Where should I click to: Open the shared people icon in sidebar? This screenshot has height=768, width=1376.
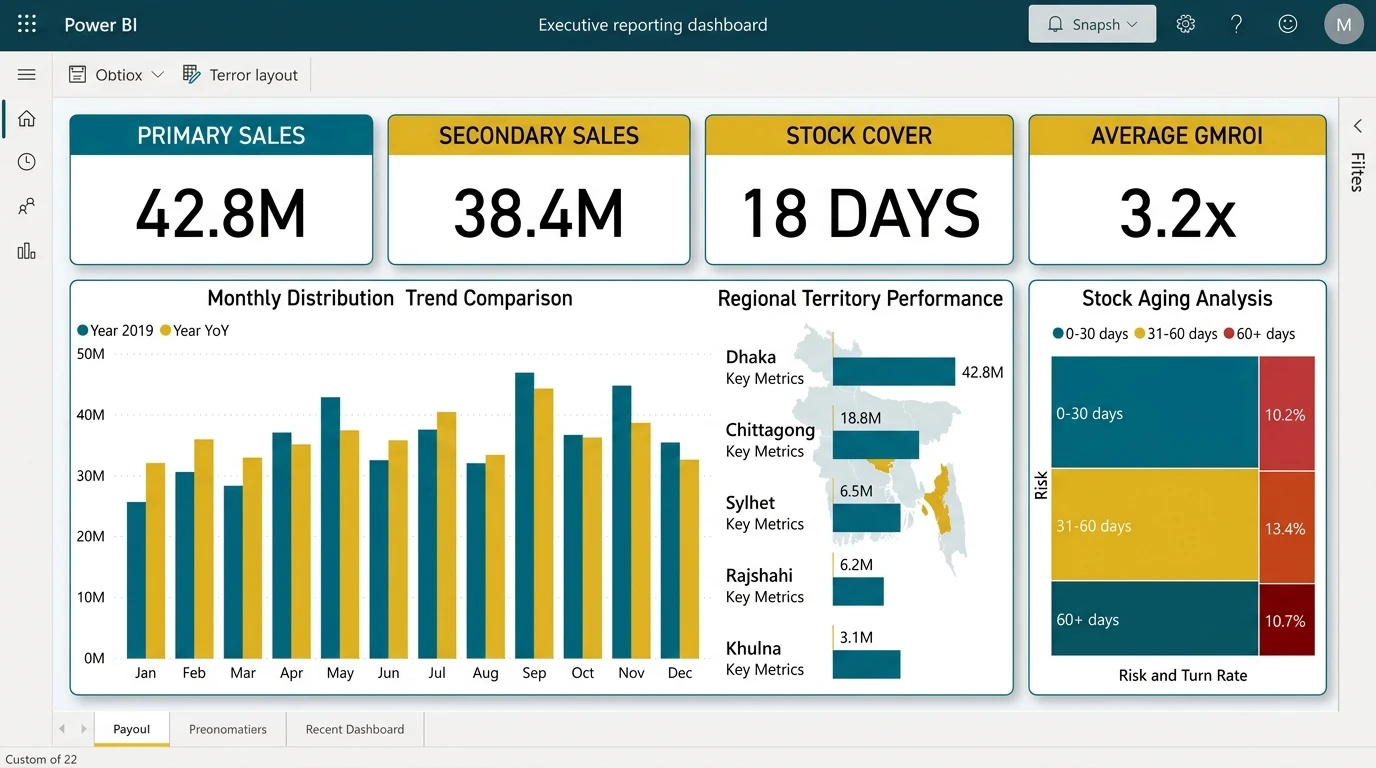point(27,207)
